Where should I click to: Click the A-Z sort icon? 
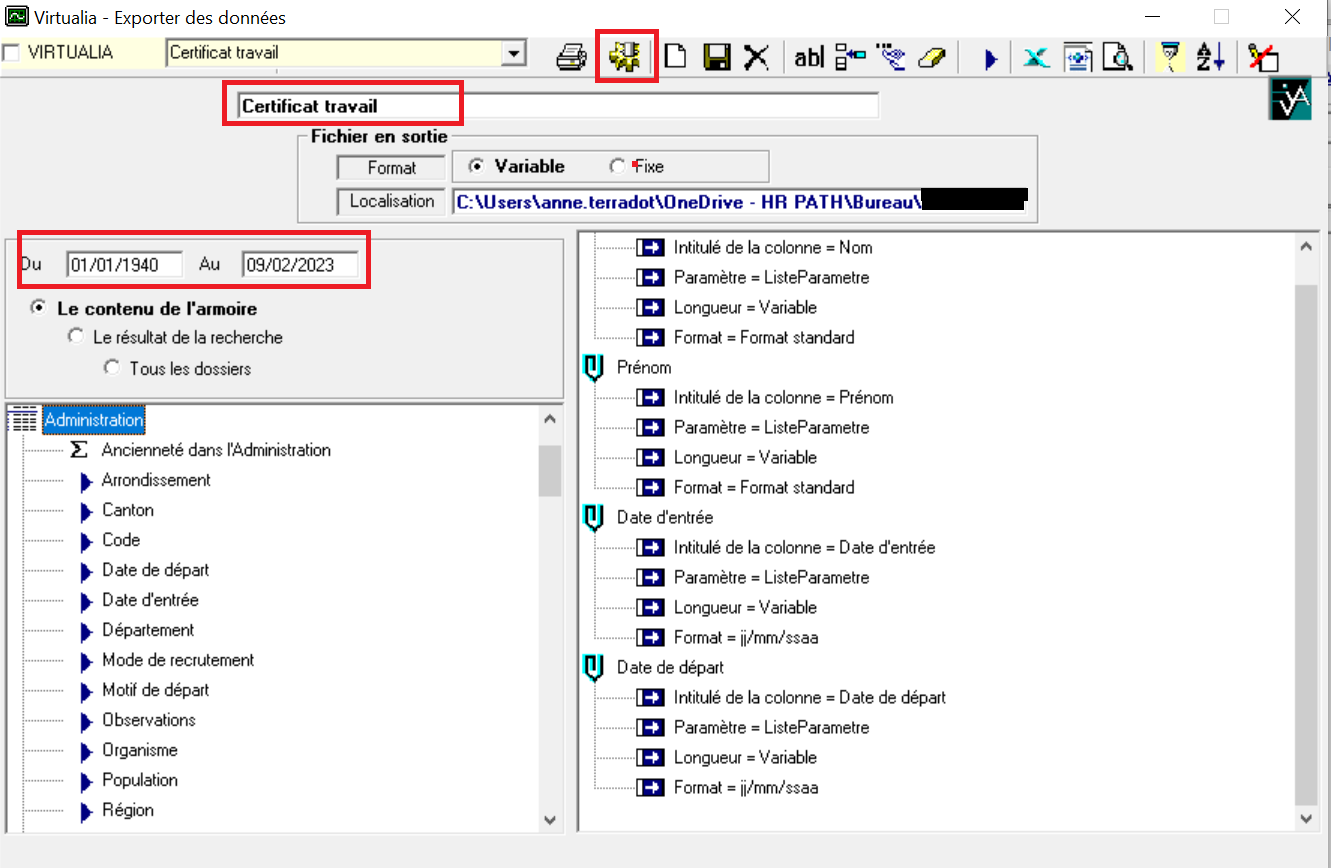(x=1211, y=58)
